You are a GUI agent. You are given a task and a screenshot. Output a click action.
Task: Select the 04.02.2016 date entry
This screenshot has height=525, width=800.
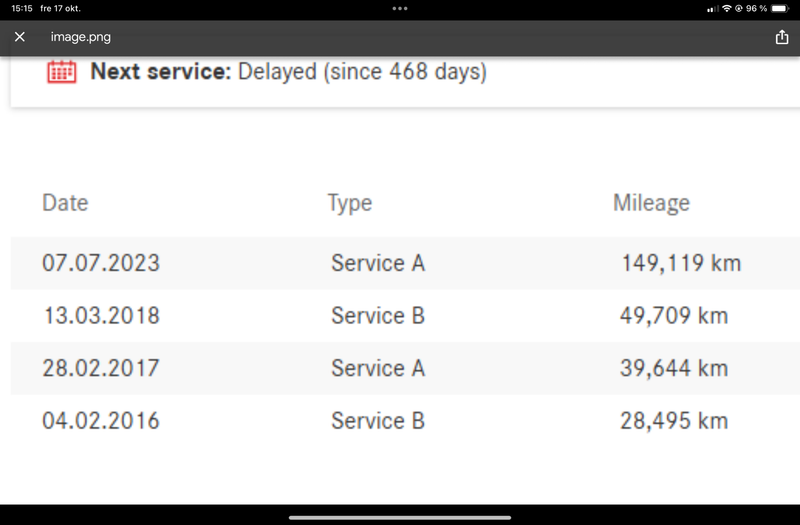(x=101, y=420)
